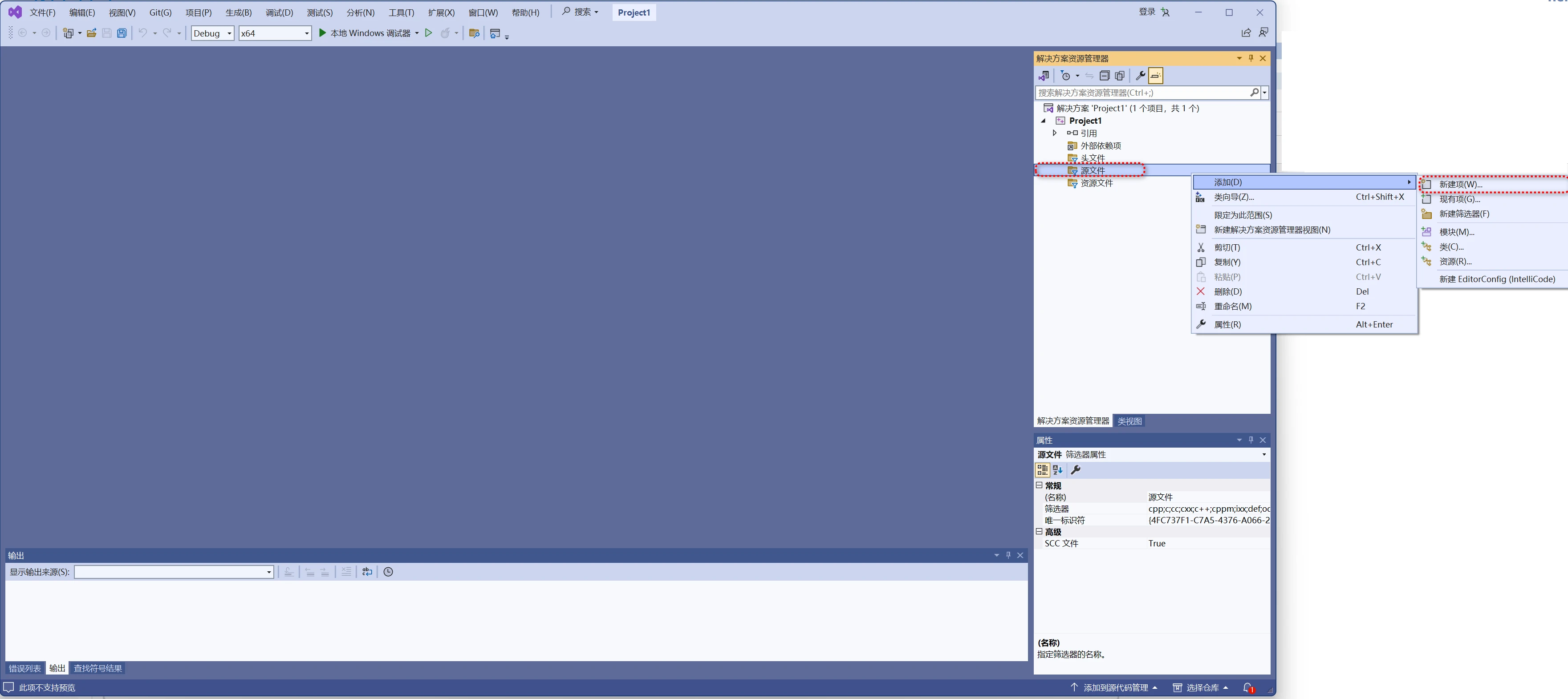Image resolution: width=1568 pixels, height=699 pixels.
Task: Click 添加到源代码管理 in the status bar
Action: 1114,687
